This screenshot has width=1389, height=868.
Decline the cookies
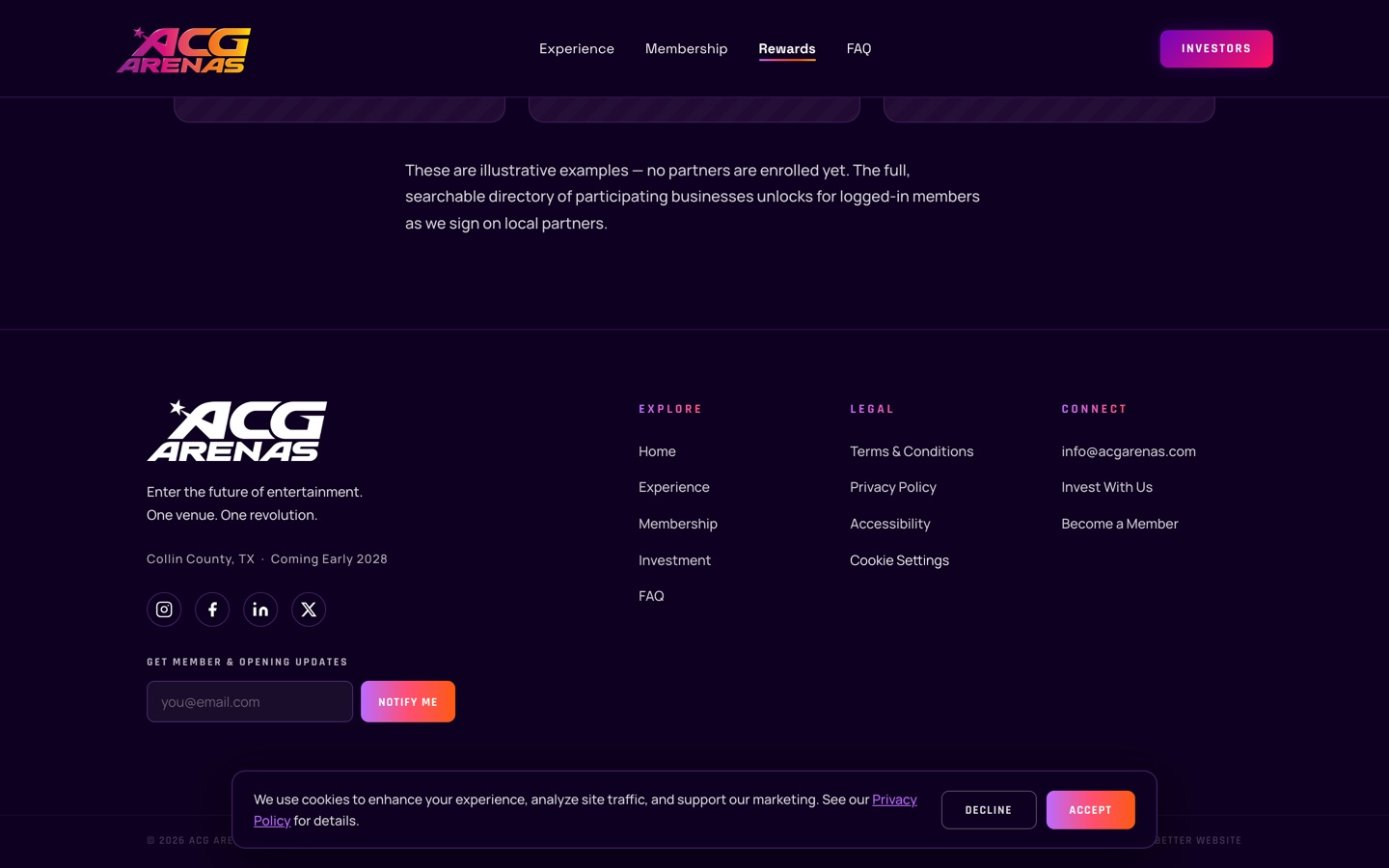point(989,810)
